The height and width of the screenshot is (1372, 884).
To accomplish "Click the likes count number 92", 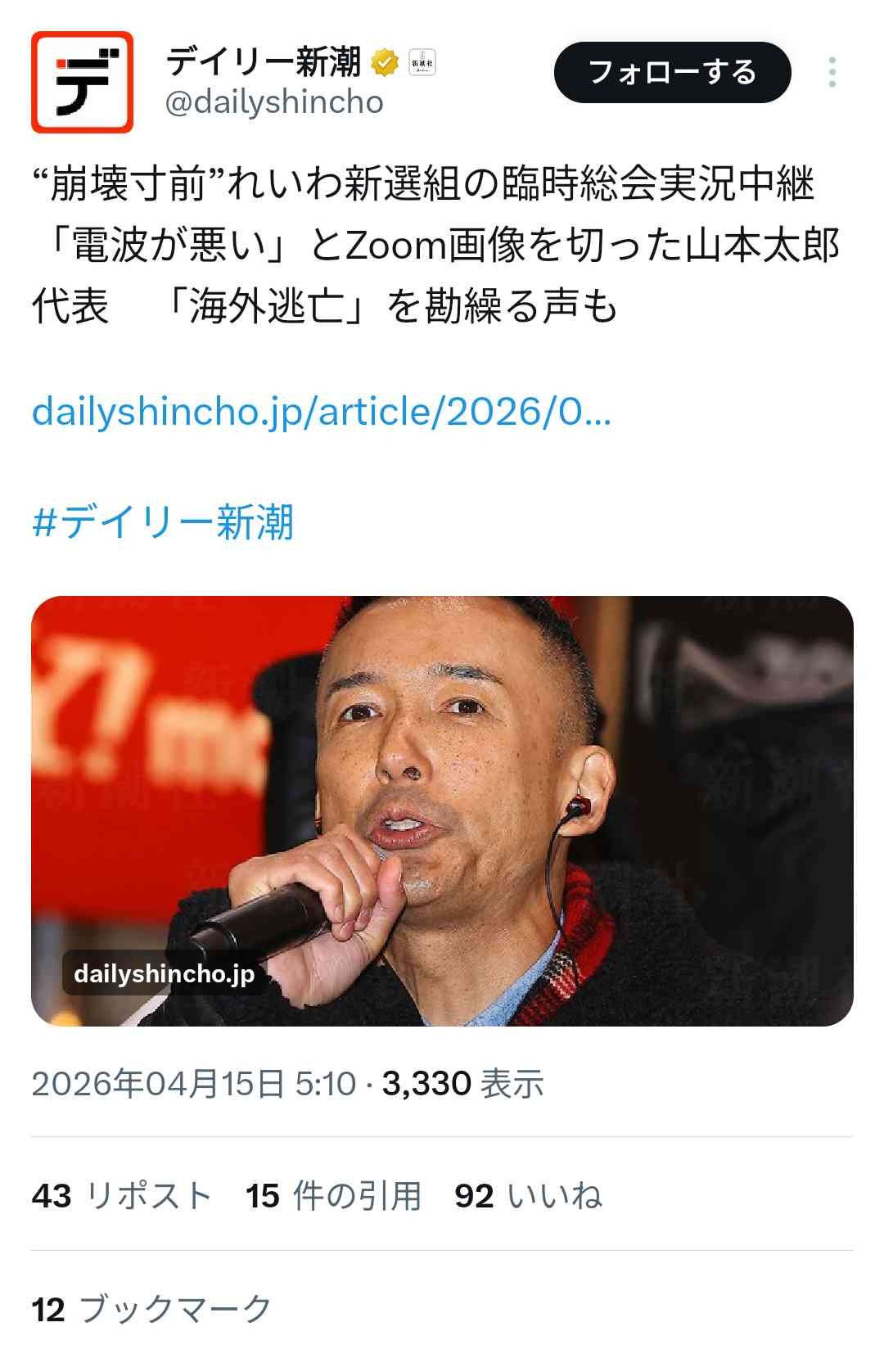I will [x=474, y=1196].
